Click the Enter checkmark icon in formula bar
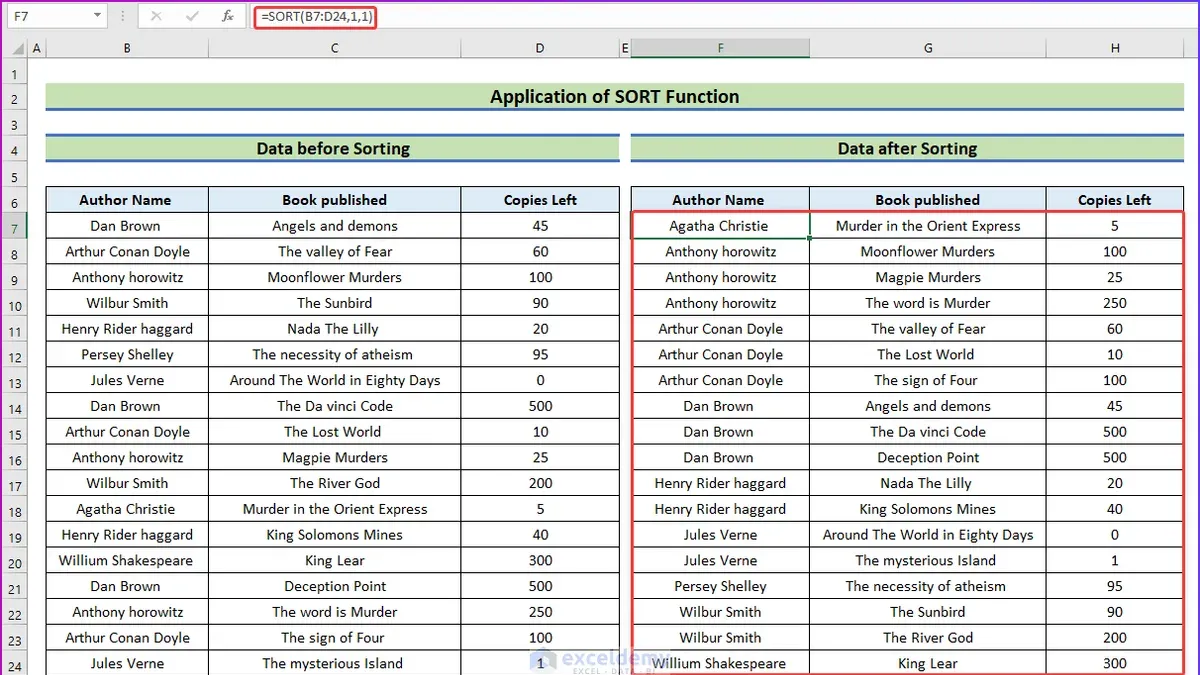Image resolution: width=1200 pixels, height=675 pixels. click(x=192, y=16)
